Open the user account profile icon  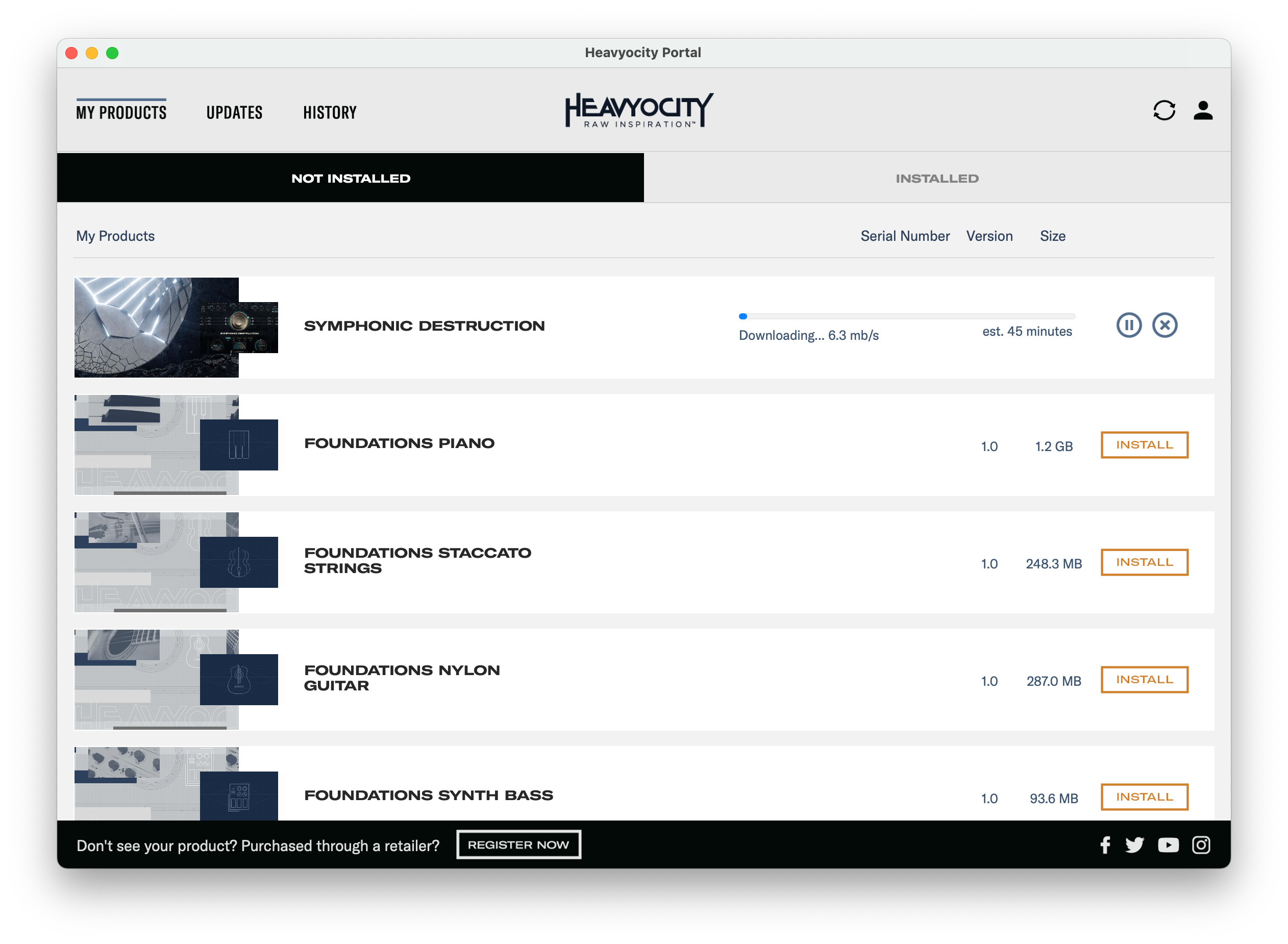[x=1203, y=111]
